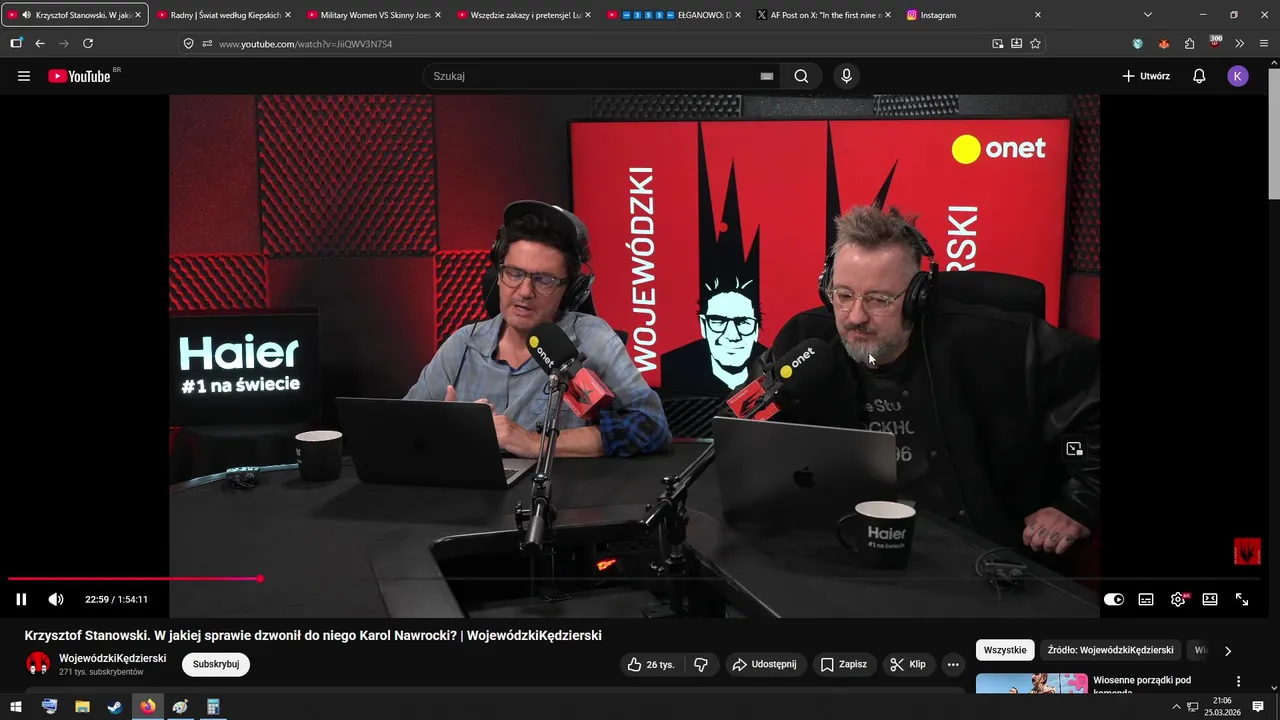Open Firefox sidebar/workspace icon
The height and width of the screenshot is (720, 1280).
click(16, 44)
